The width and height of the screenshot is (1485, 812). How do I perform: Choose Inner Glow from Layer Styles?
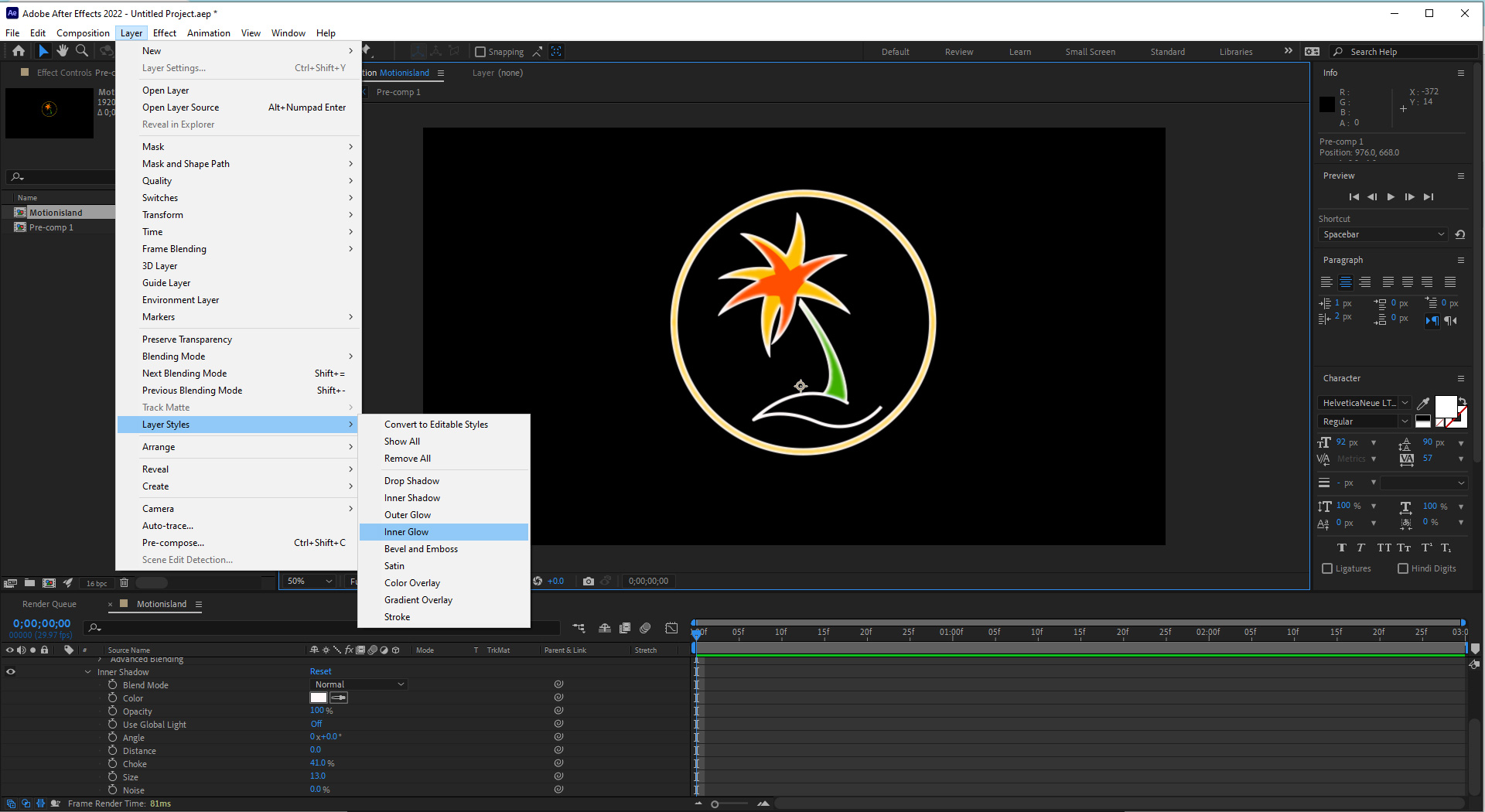[x=444, y=532]
